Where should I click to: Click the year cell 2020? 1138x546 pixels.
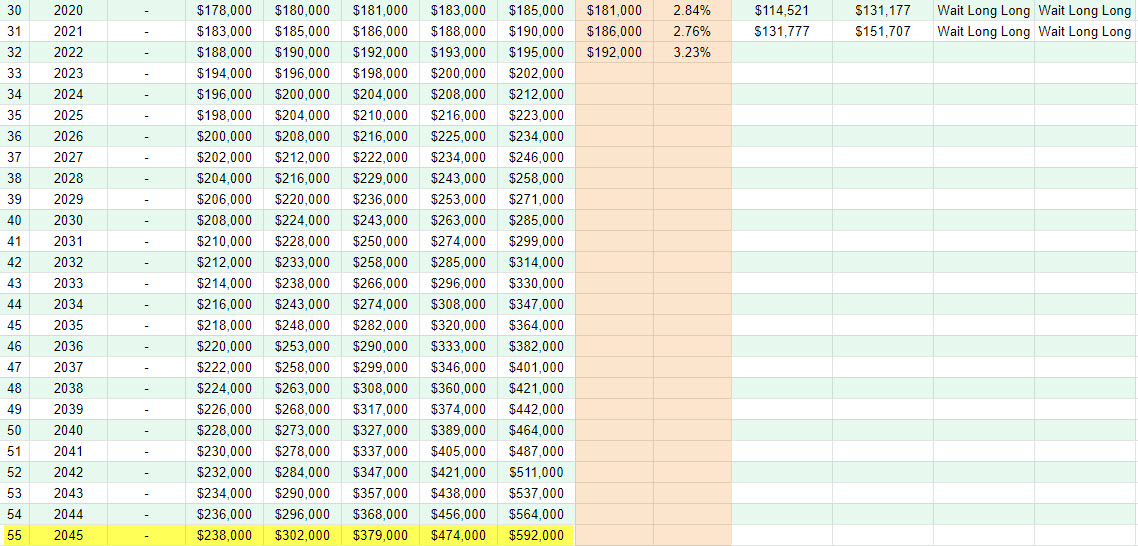coord(68,10)
